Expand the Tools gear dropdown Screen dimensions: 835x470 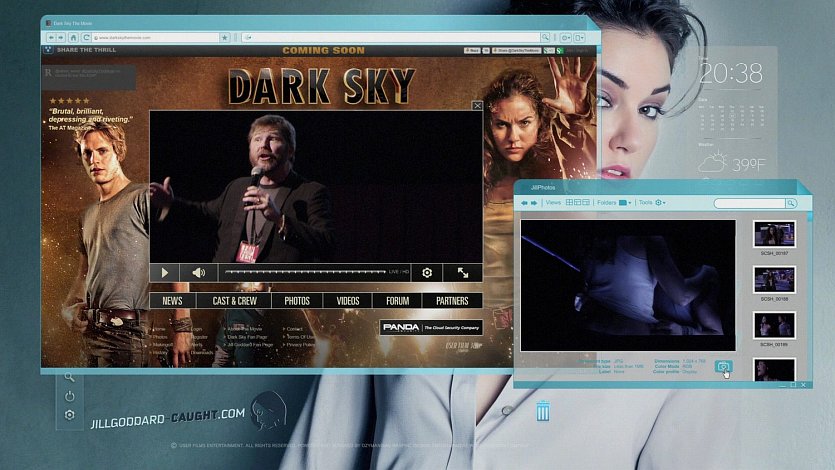pos(660,203)
